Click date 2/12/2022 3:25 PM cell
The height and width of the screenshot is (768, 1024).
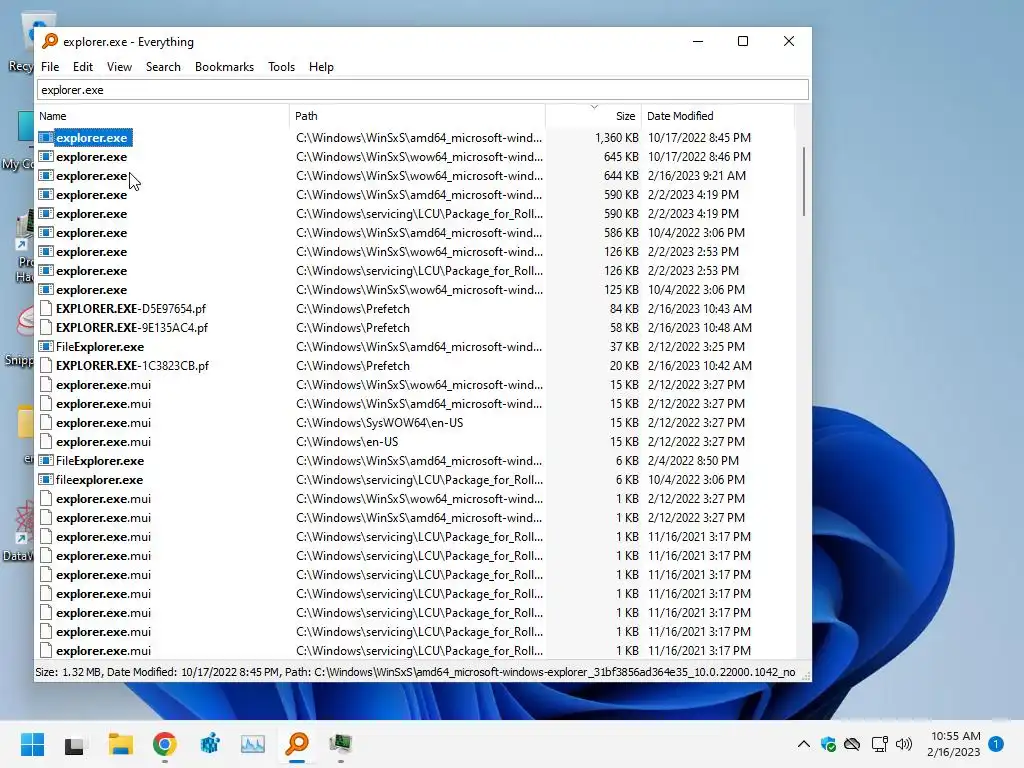click(696, 347)
